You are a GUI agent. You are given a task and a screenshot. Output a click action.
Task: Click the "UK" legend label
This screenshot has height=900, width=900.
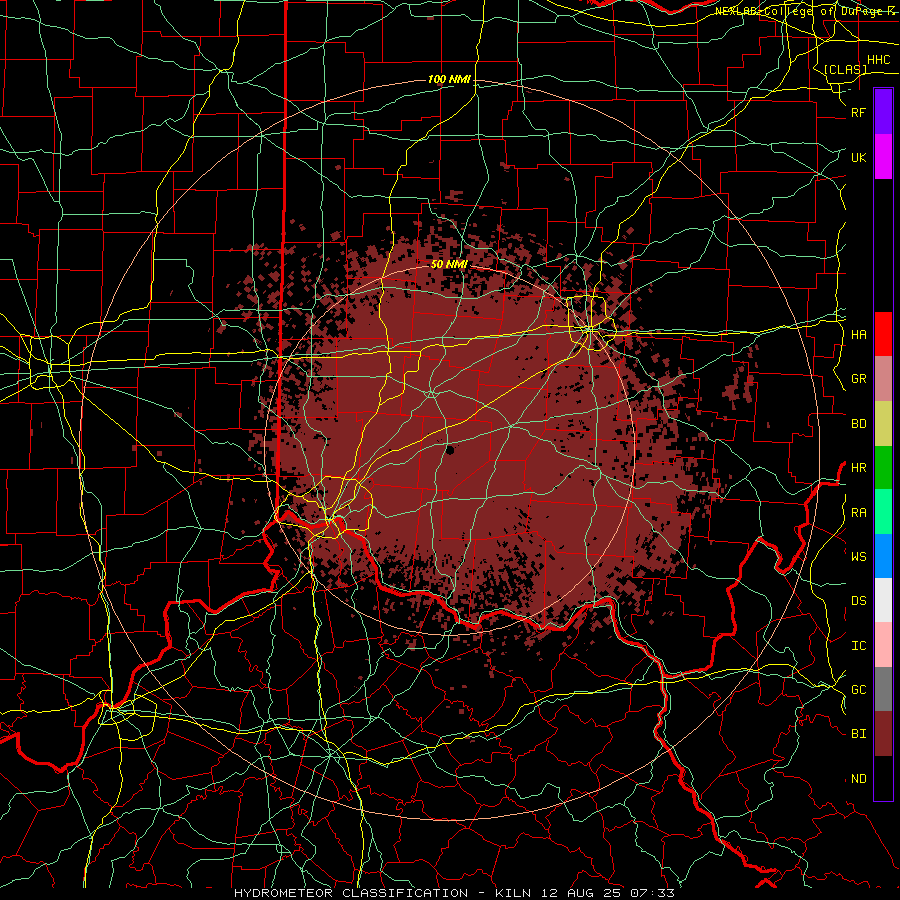[858, 157]
